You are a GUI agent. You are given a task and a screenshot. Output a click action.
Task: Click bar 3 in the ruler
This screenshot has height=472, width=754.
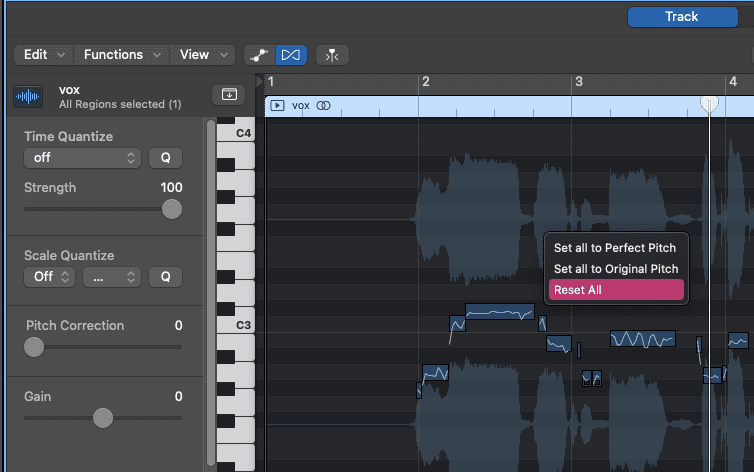click(x=579, y=82)
